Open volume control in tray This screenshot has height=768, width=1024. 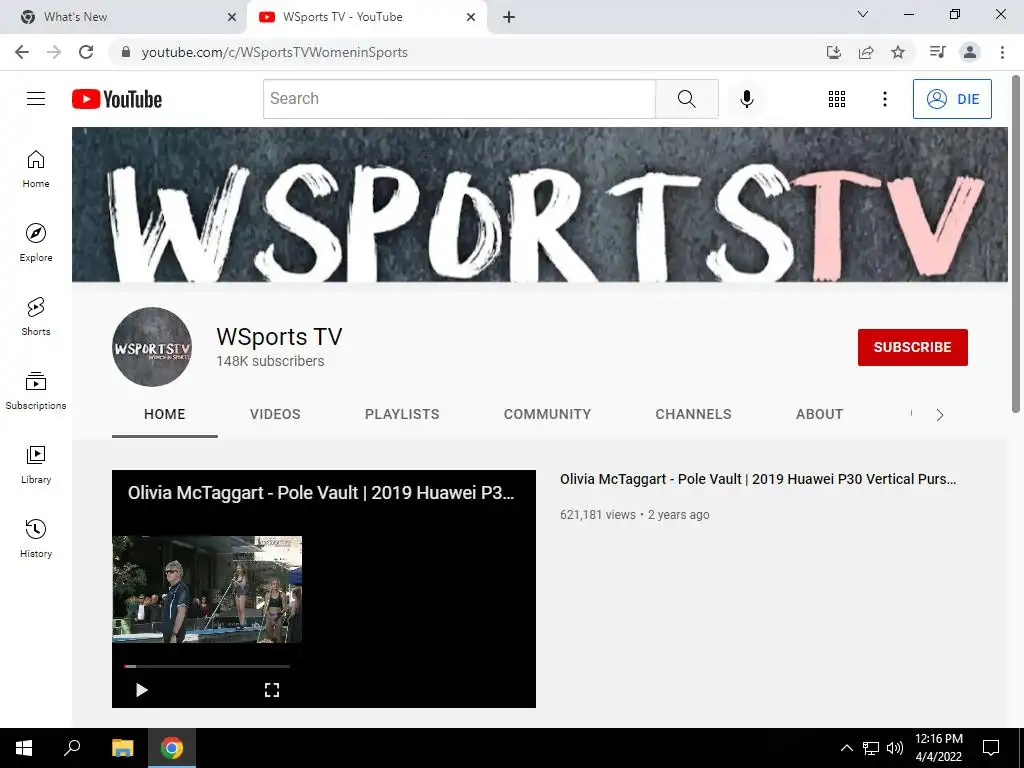(895, 748)
